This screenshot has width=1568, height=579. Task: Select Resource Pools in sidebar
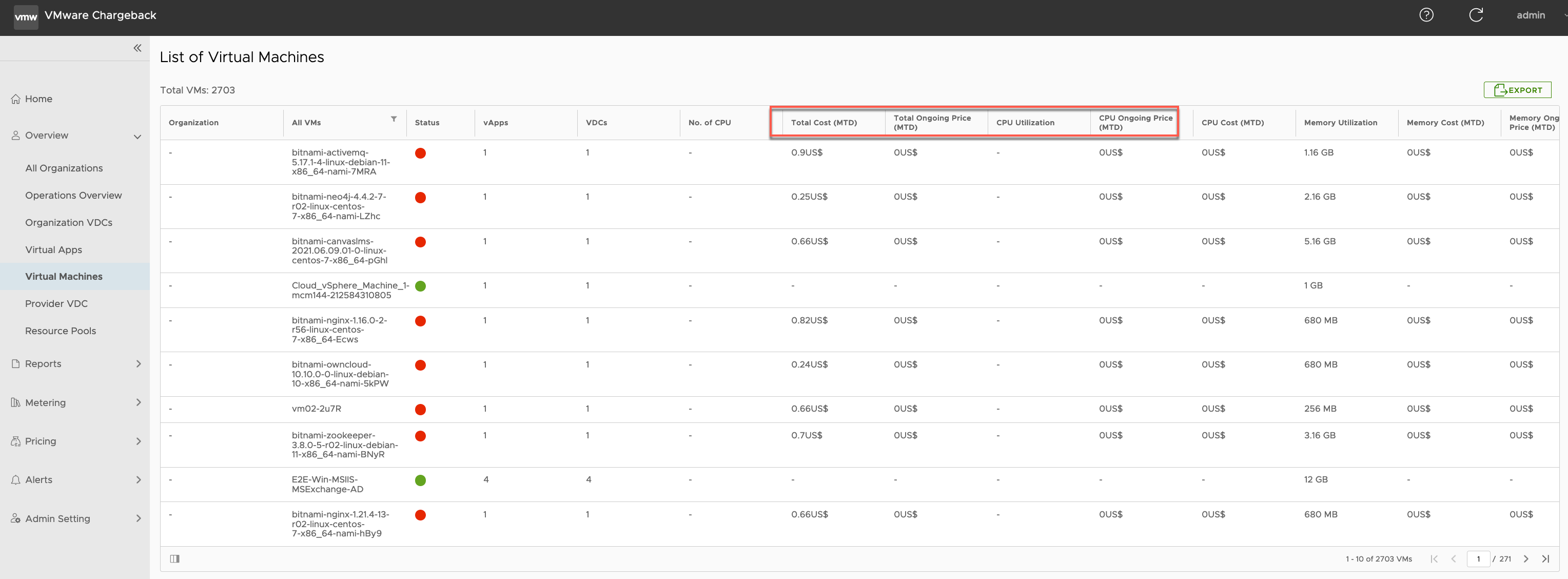60,331
